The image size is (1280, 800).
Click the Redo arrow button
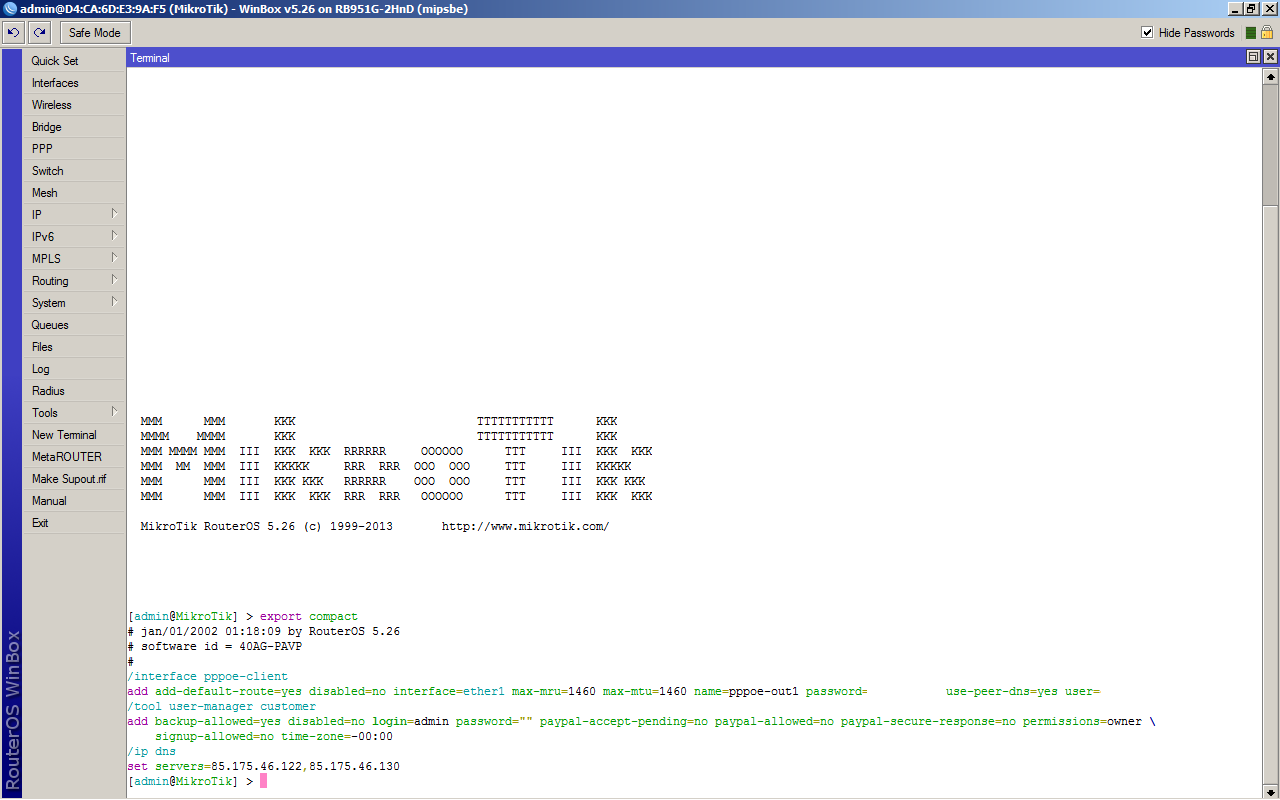click(40, 32)
